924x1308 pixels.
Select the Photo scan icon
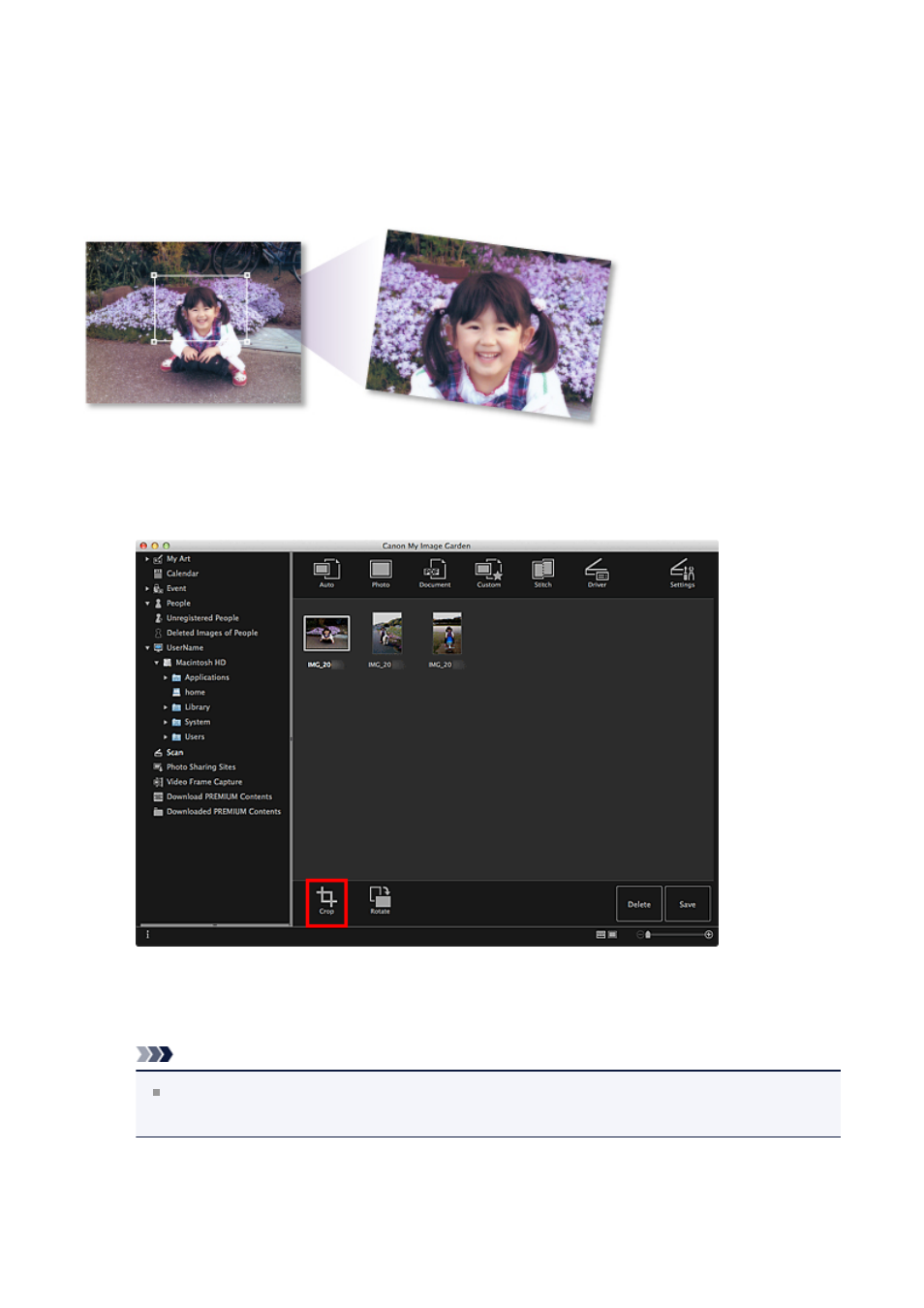[381, 573]
